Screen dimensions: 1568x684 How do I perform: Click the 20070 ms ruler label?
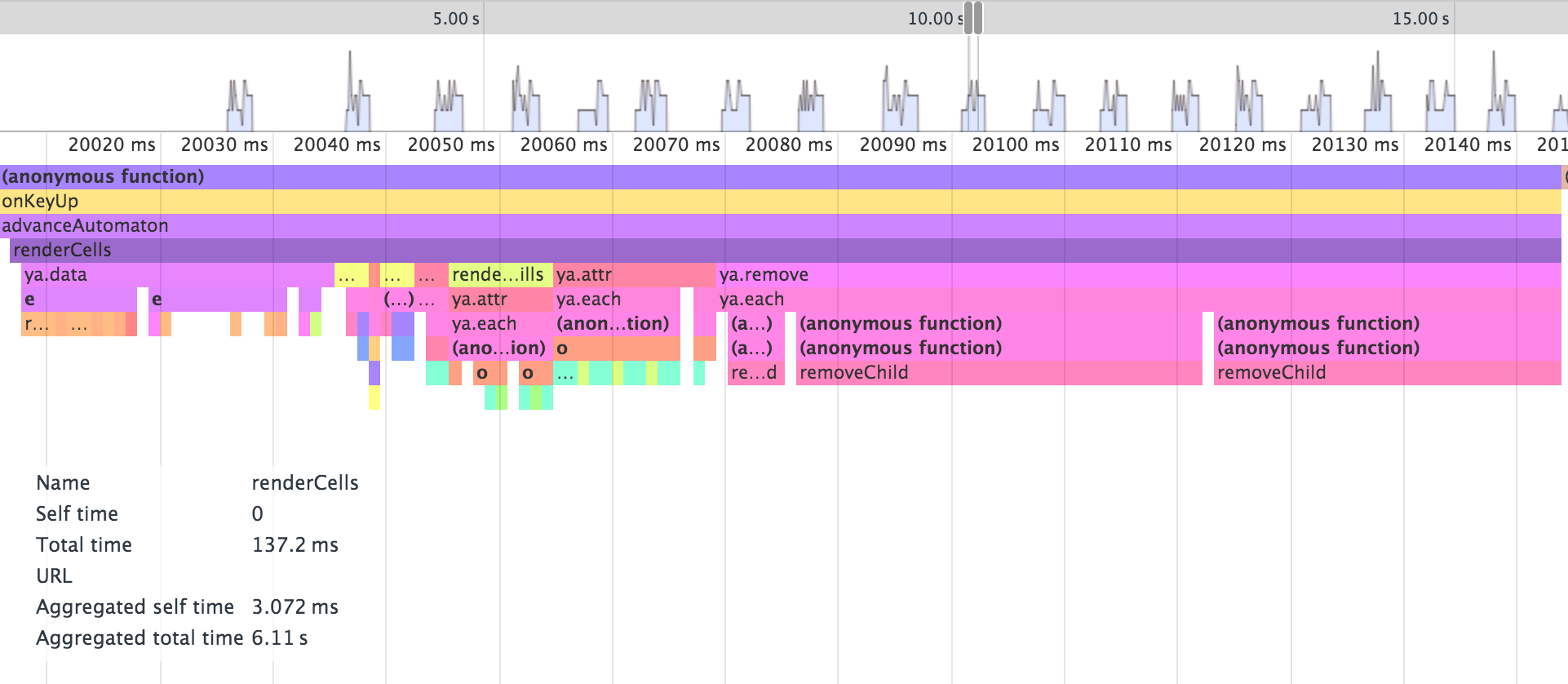(x=676, y=145)
